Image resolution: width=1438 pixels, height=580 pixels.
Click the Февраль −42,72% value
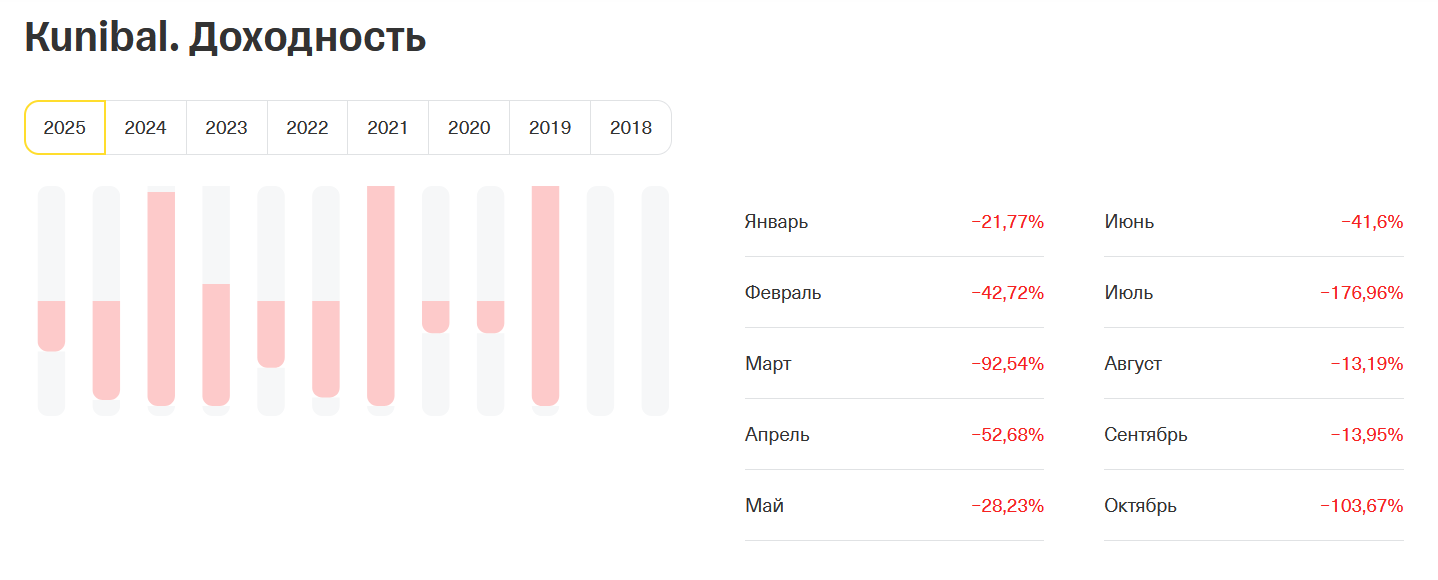(1007, 293)
